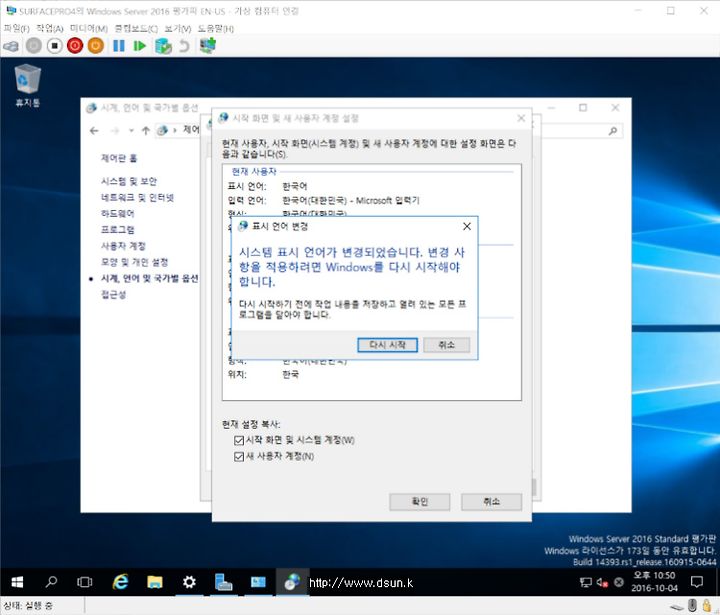Click the Control Panel back arrow
720x615 pixels.
[x=94, y=131]
